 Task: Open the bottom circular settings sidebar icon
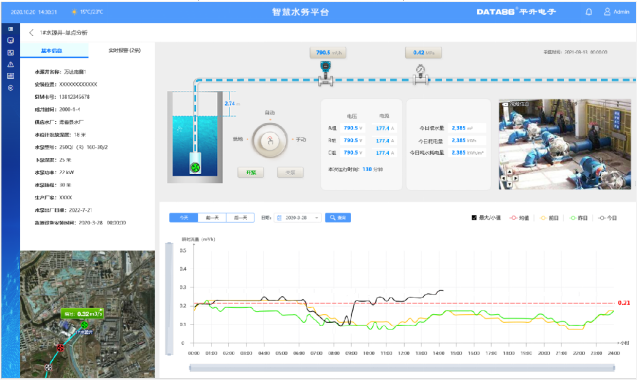click(11, 88)
